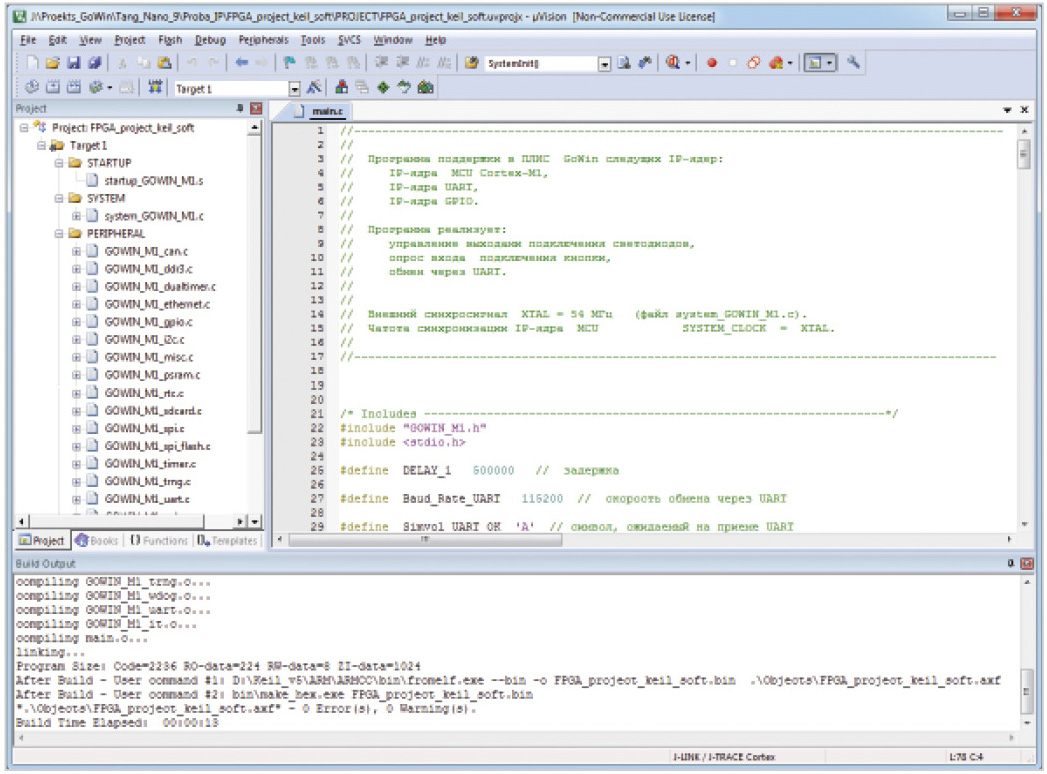Open the Peripherals menu
The width and height of the screenshot is (1047, 774).
[x=263, y=40]
